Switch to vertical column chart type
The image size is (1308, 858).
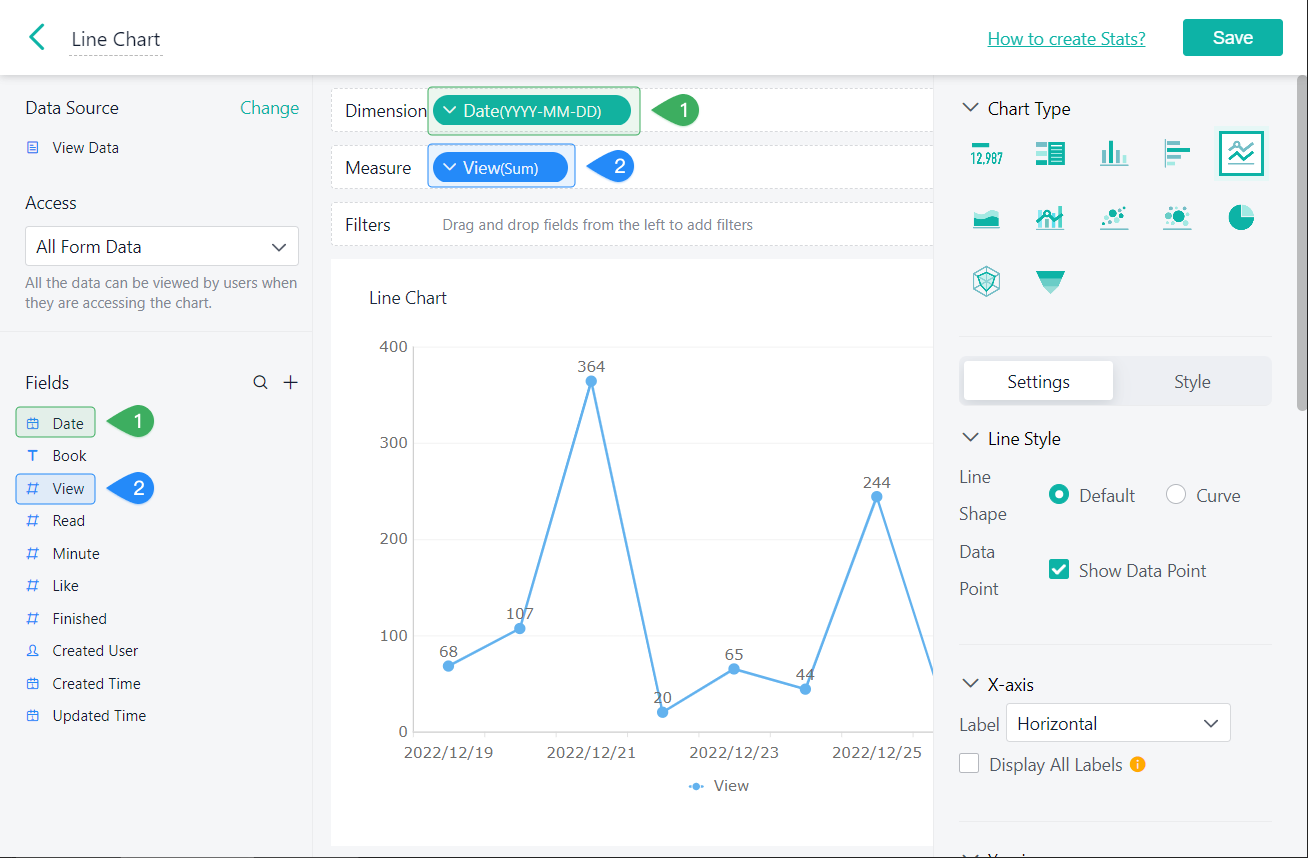click(1113, 153)
